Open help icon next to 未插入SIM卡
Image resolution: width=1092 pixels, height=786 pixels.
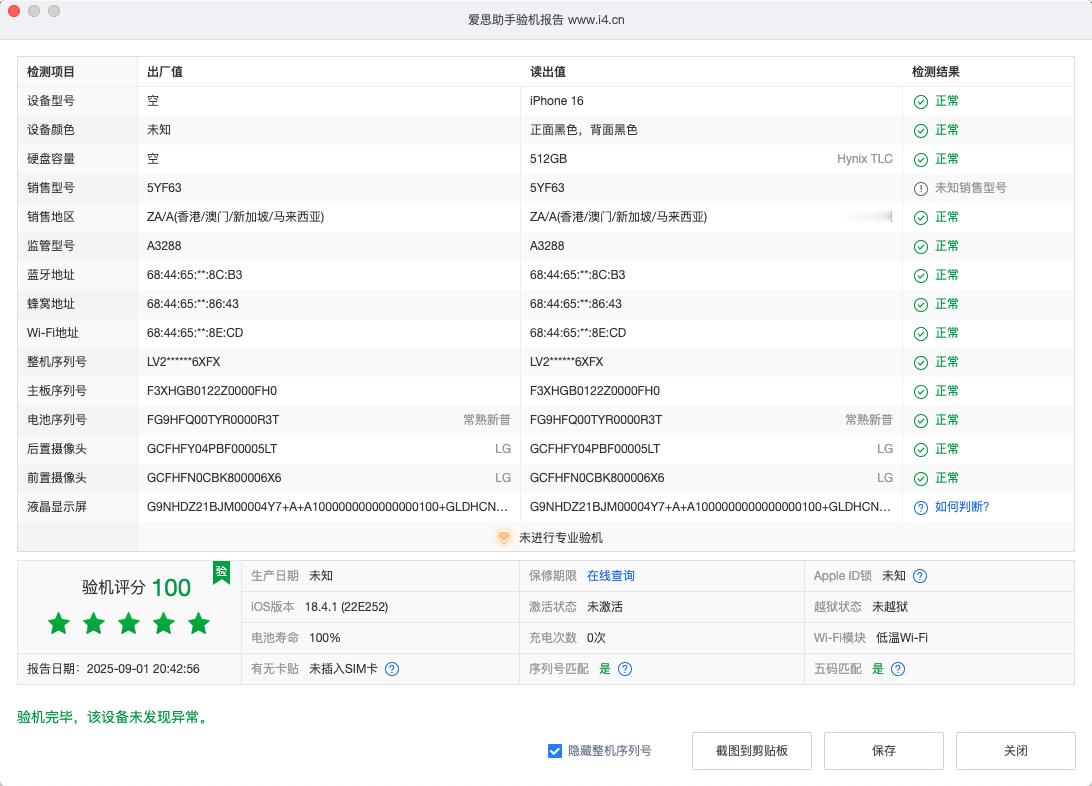pos(392,669)
